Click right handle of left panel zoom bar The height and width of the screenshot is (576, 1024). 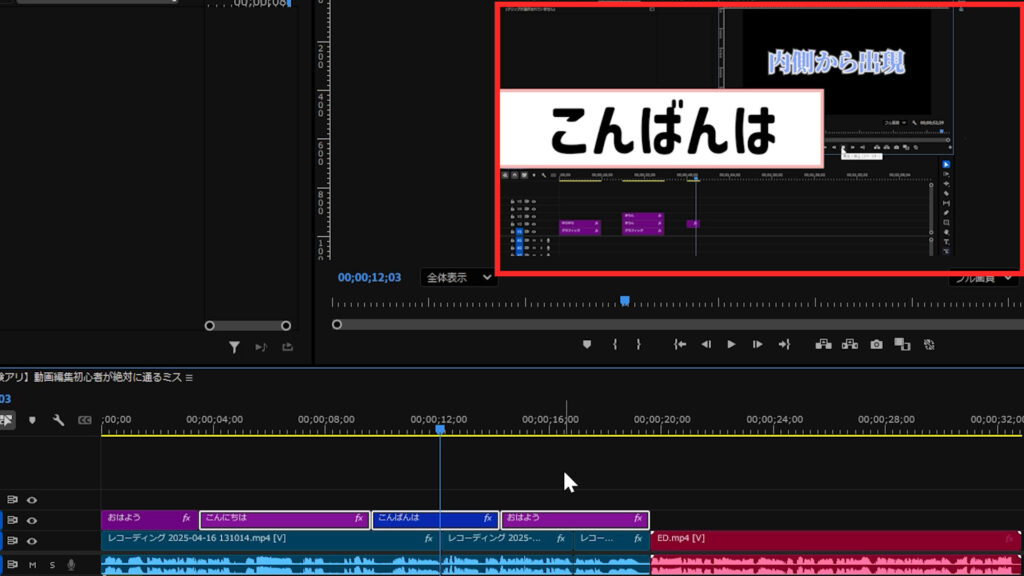click(x=286, y=326)
